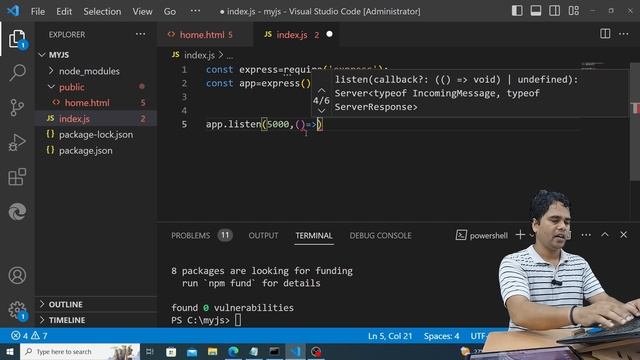The image size is (640, 360).
Task: Toggle secondary sidebar layout icon
Action: (x=555, y=11)
